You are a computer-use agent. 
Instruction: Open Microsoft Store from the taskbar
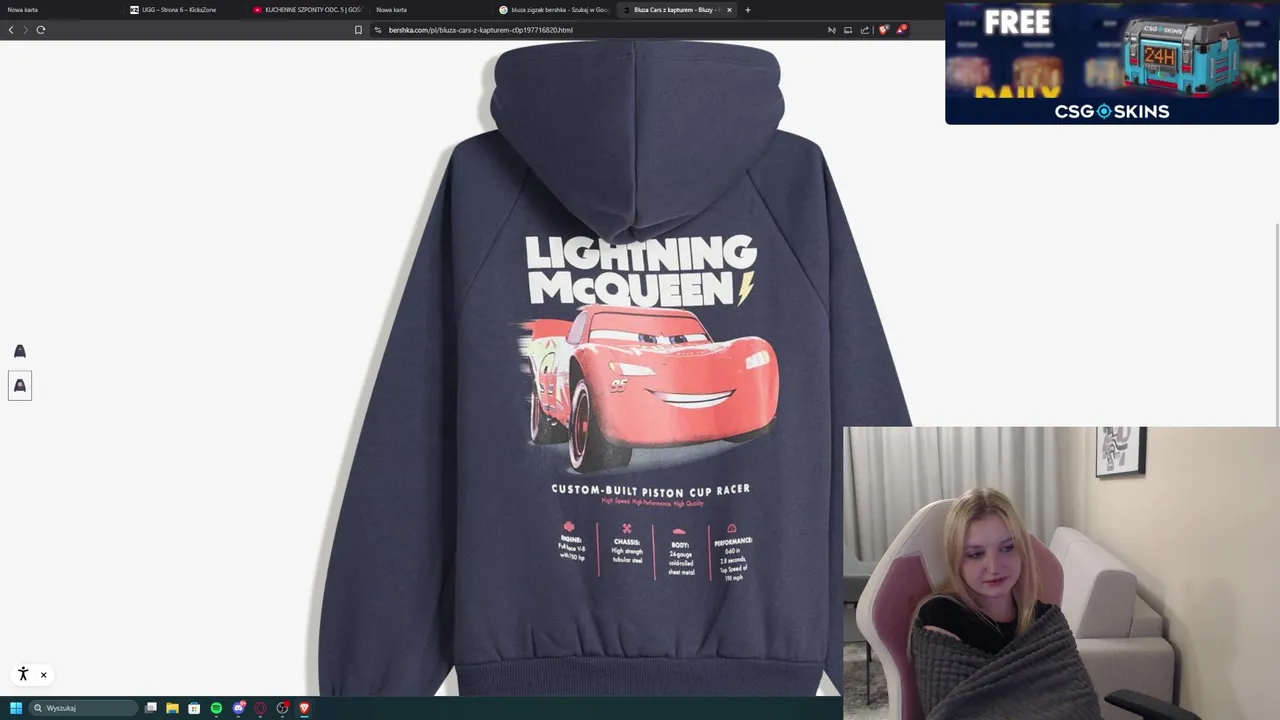(x=194, y=708)
